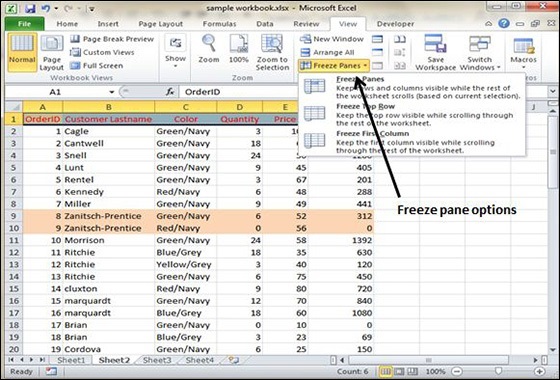Click the zoom slider in status bar
This screenshot has width=560, height=380.
pos(498,371)
